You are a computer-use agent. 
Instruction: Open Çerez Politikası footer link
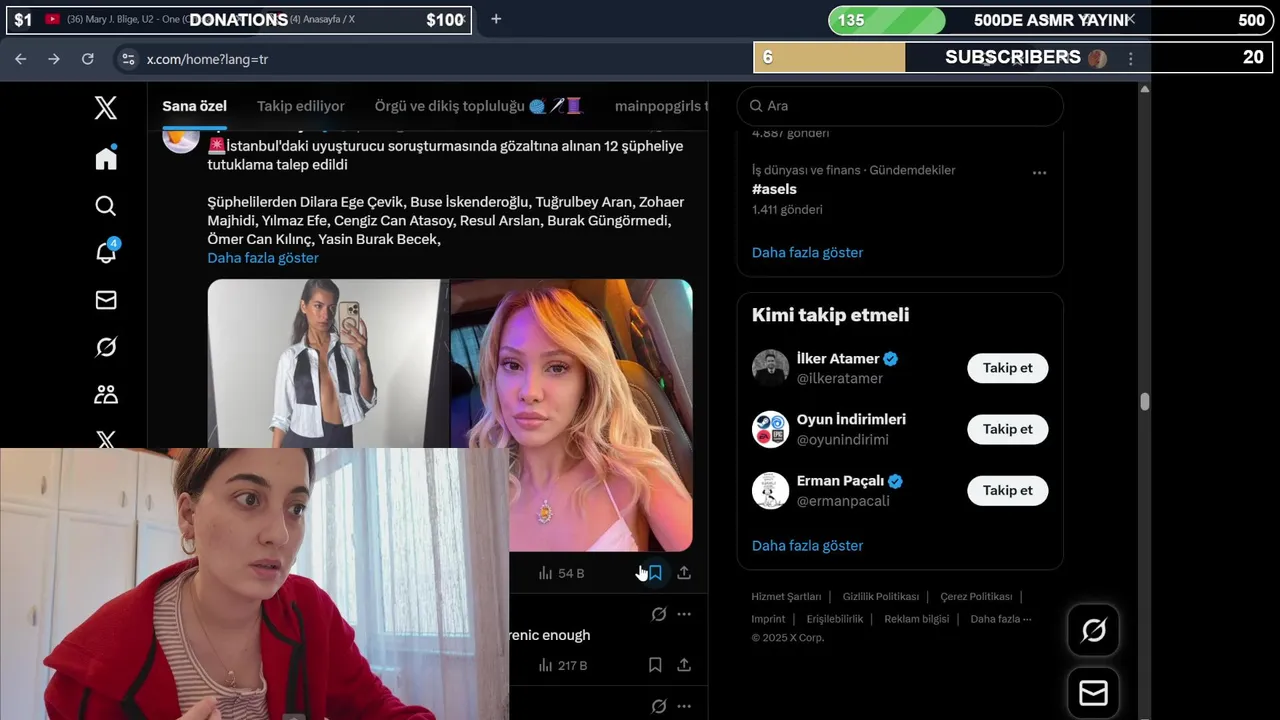pyautogui.click(x=976, y=596)
